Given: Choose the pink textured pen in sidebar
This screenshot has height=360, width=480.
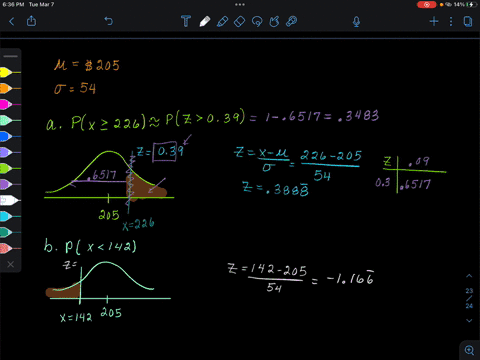Looking at the screenshot, I should point(10,248).
